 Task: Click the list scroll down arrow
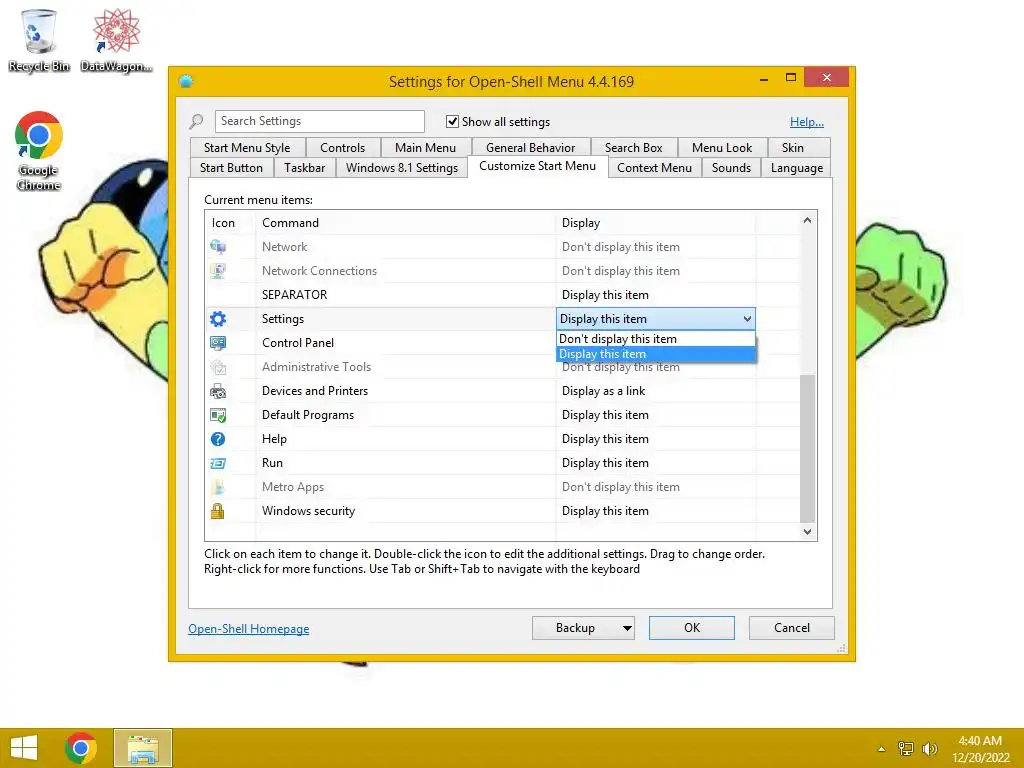(807, 532)
